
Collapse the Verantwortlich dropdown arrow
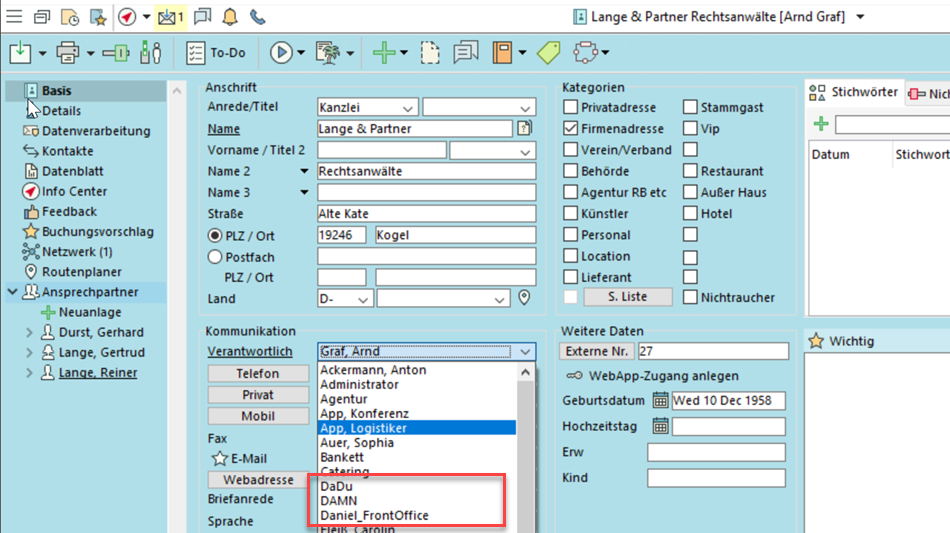pos(525,352)
